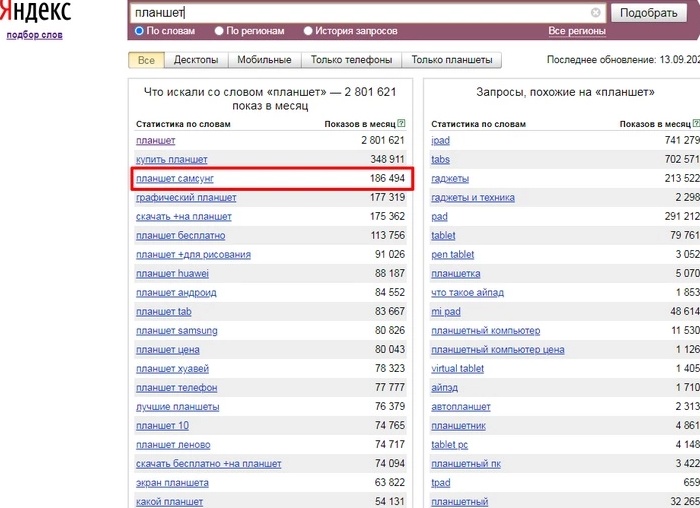Open the help icon beside the left "Показов в месяц" header
Screen dimensions: 700x508
point(401,123)
